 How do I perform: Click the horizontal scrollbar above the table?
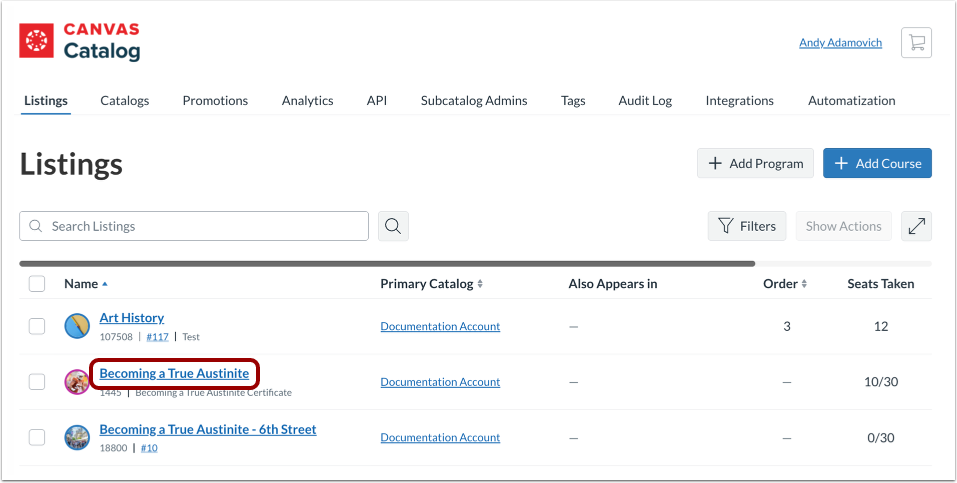(387, 264)
